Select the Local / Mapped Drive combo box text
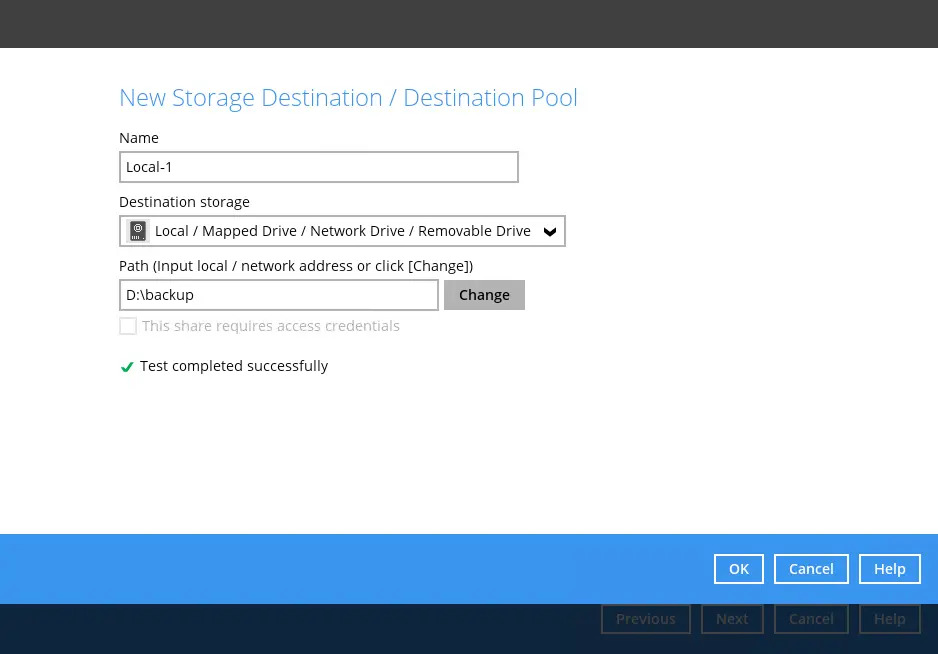This screenshot has height=654, width=938. [x=342, y=231]
